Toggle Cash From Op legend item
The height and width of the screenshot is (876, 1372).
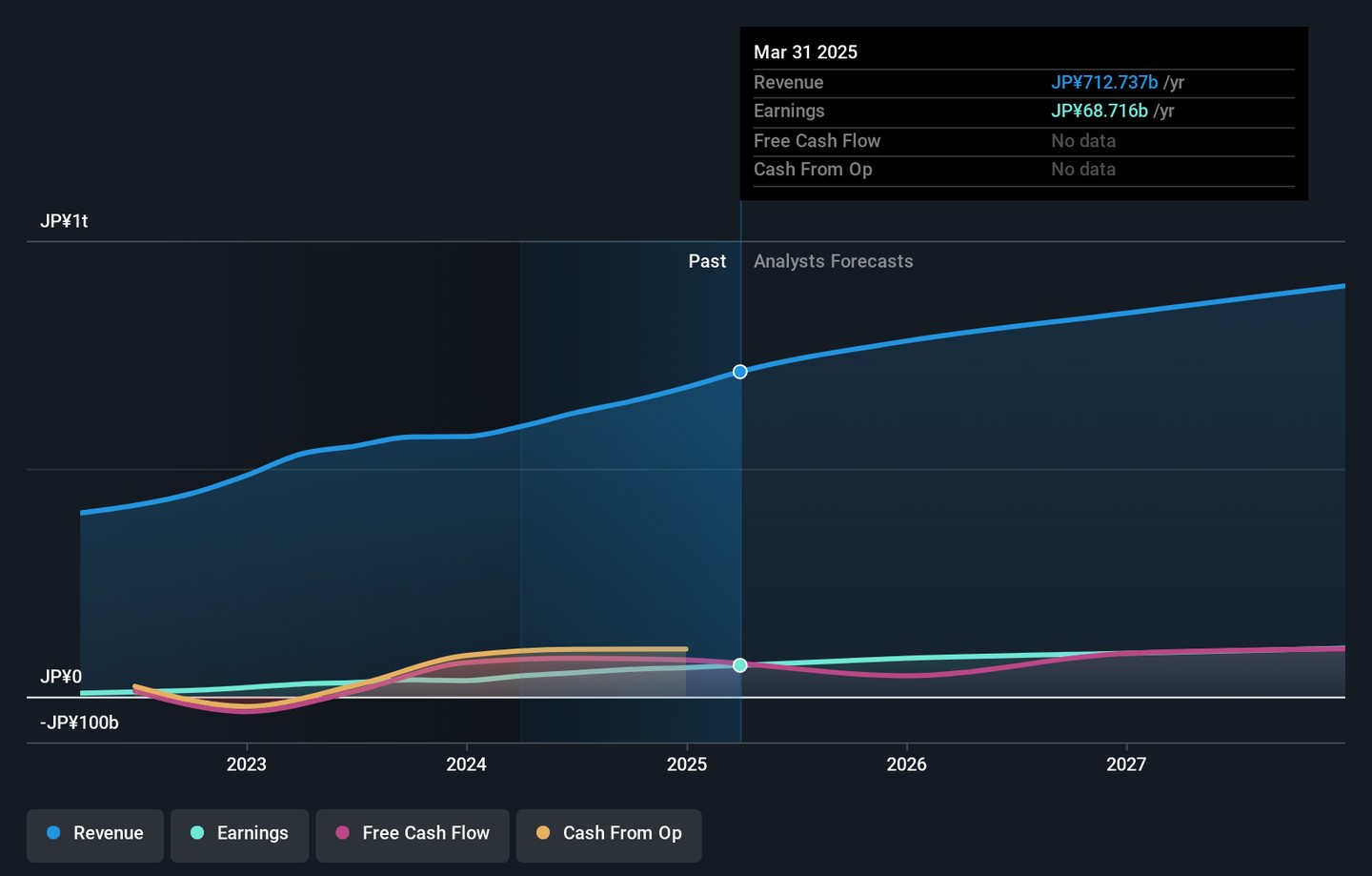point(609,834)
